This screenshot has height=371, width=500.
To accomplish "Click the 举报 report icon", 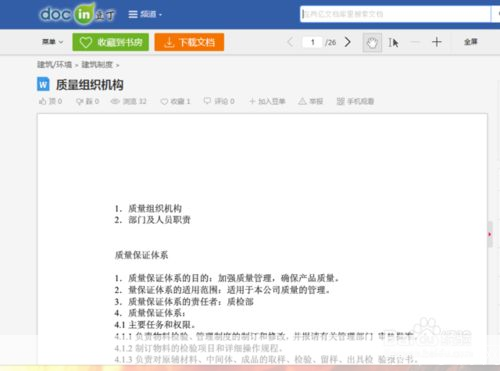I will 302,101.
